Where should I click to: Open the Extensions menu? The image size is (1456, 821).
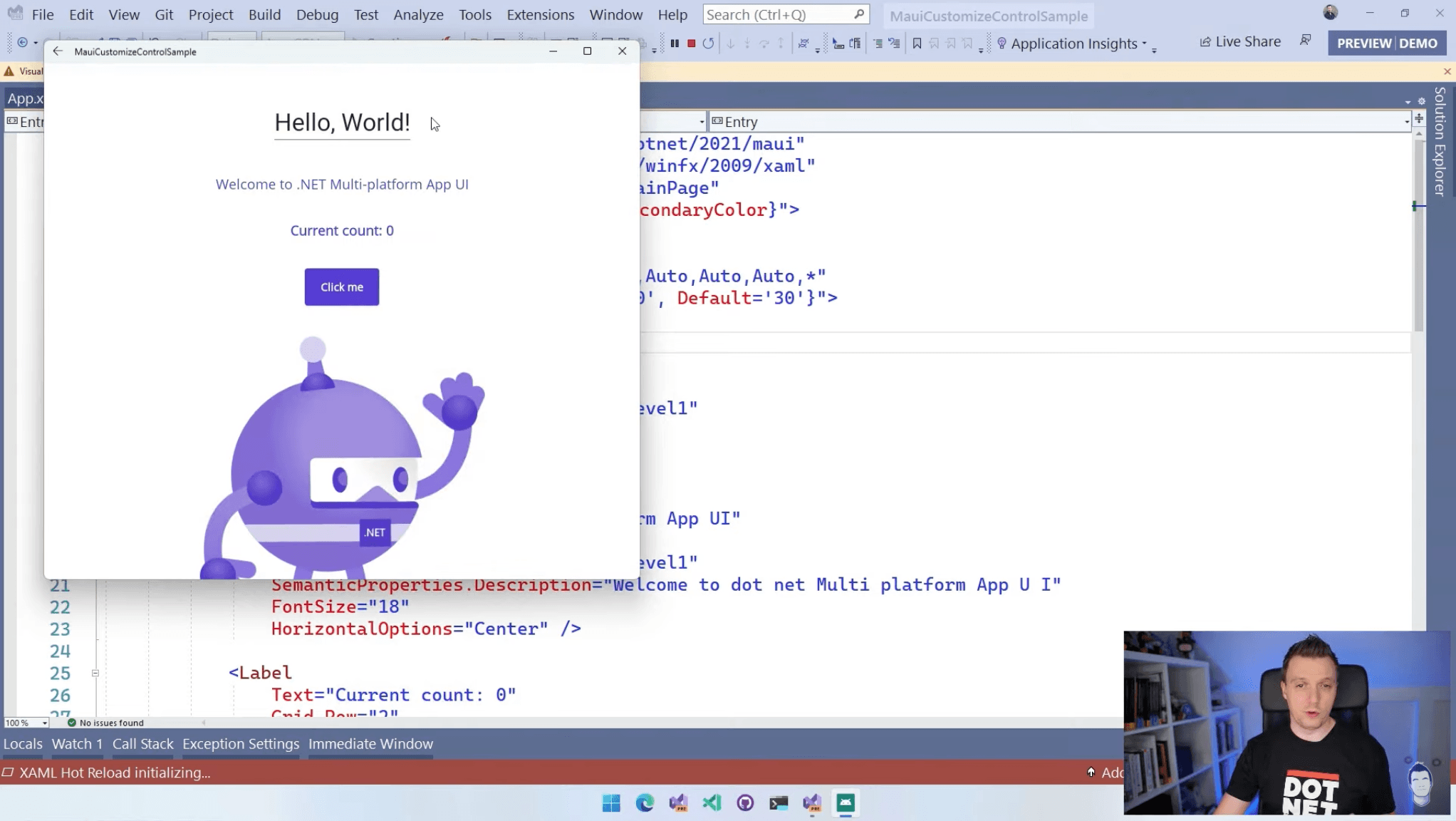pyautogui.click(x=540, y=14)
